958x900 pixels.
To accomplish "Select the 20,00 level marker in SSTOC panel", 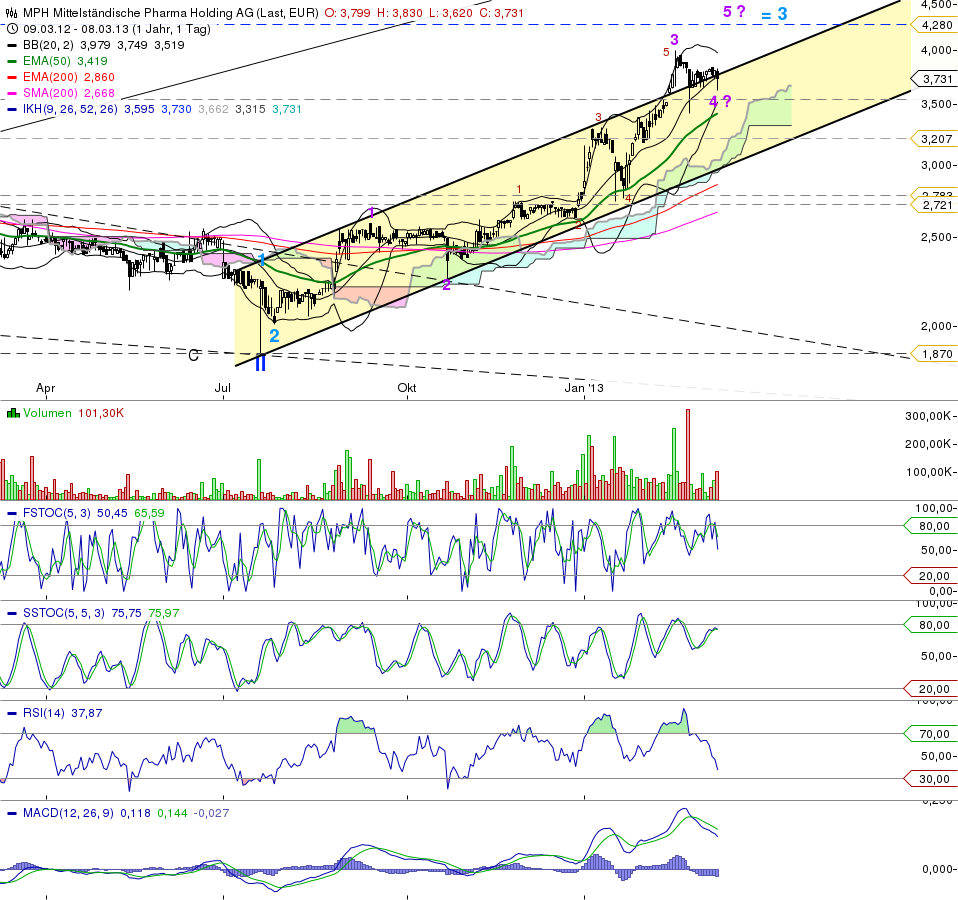I will (x=933, y=689).
